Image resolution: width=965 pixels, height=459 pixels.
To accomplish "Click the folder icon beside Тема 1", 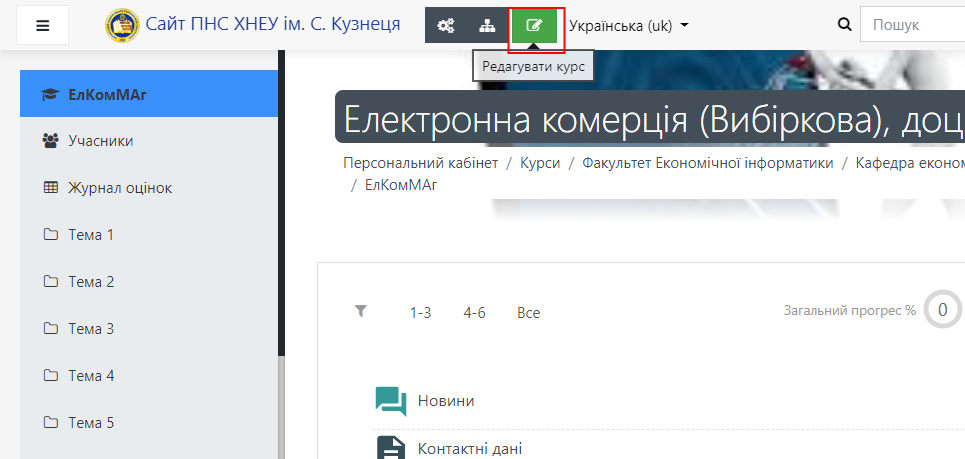I will 50,234.
